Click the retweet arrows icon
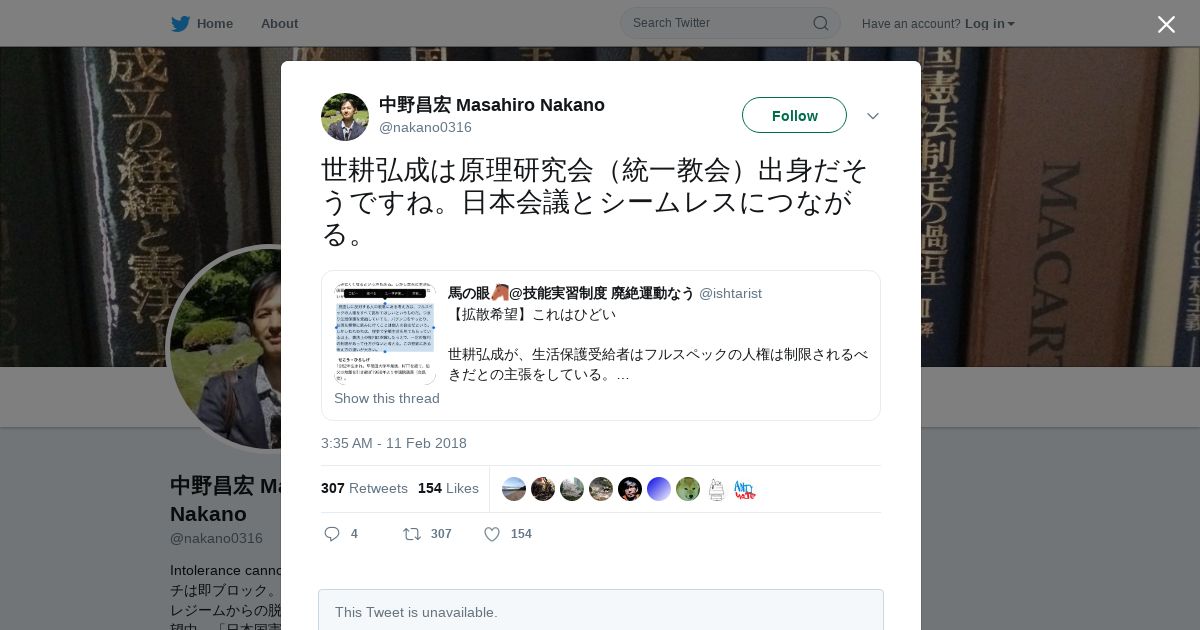 (x=411, y=534)
